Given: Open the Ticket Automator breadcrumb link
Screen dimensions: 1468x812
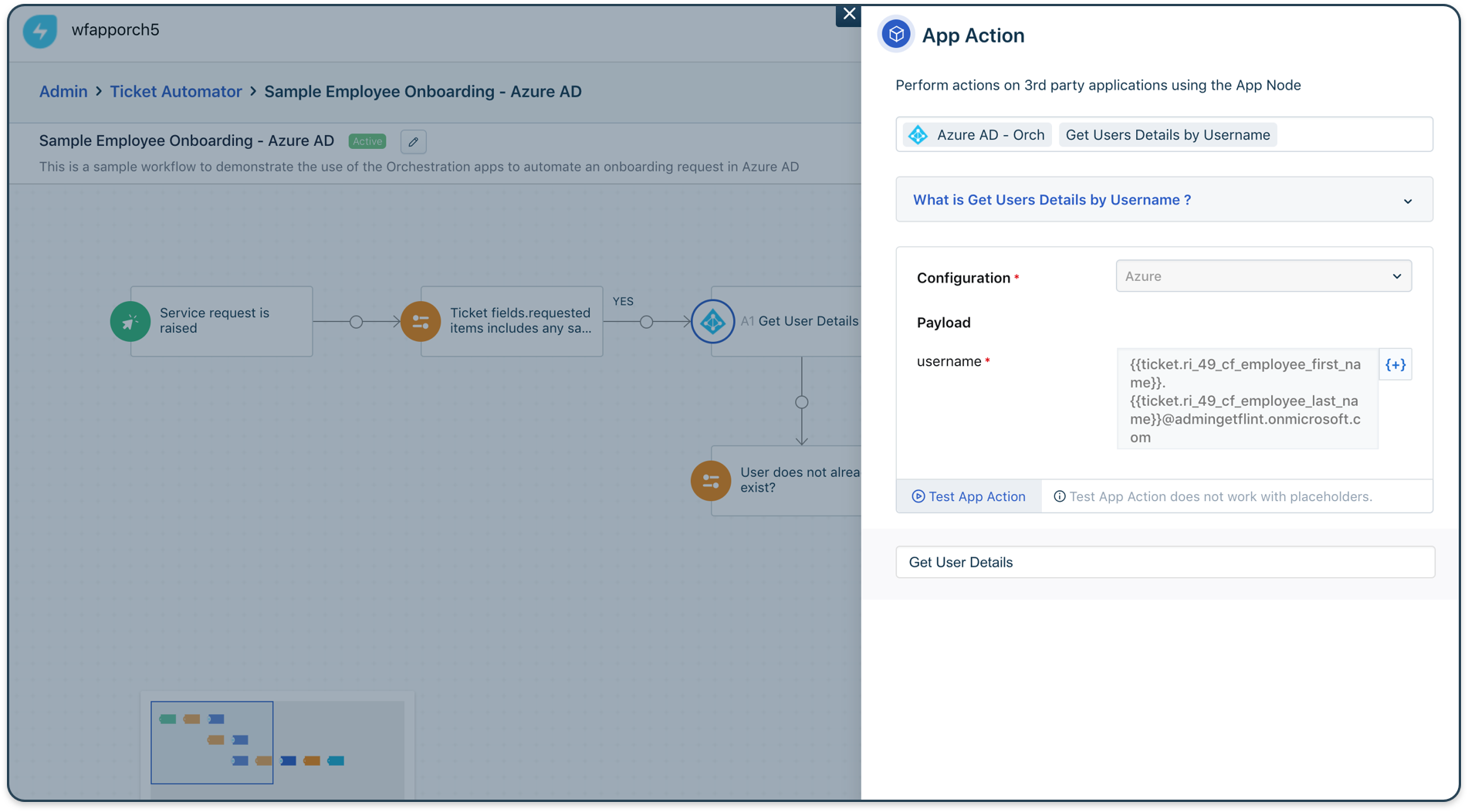Looking at the screenshot, I should [175, 91].
